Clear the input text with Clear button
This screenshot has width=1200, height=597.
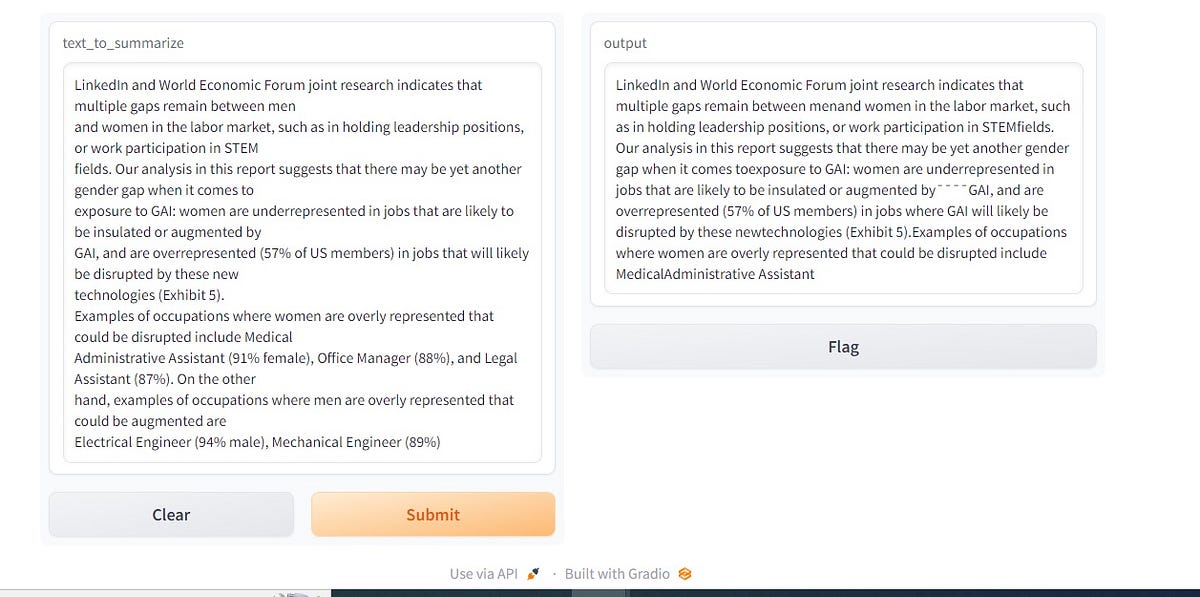coord(170,514)
